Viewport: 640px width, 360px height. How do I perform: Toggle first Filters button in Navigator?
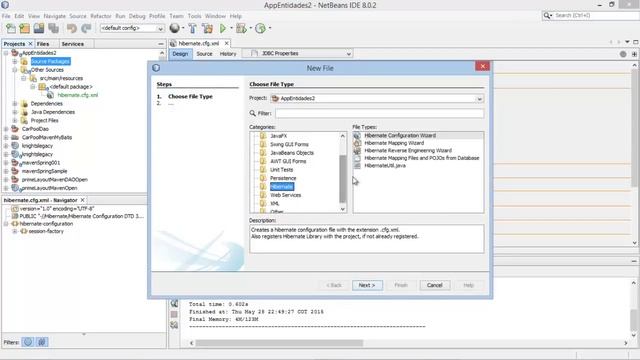click(28, 342)
